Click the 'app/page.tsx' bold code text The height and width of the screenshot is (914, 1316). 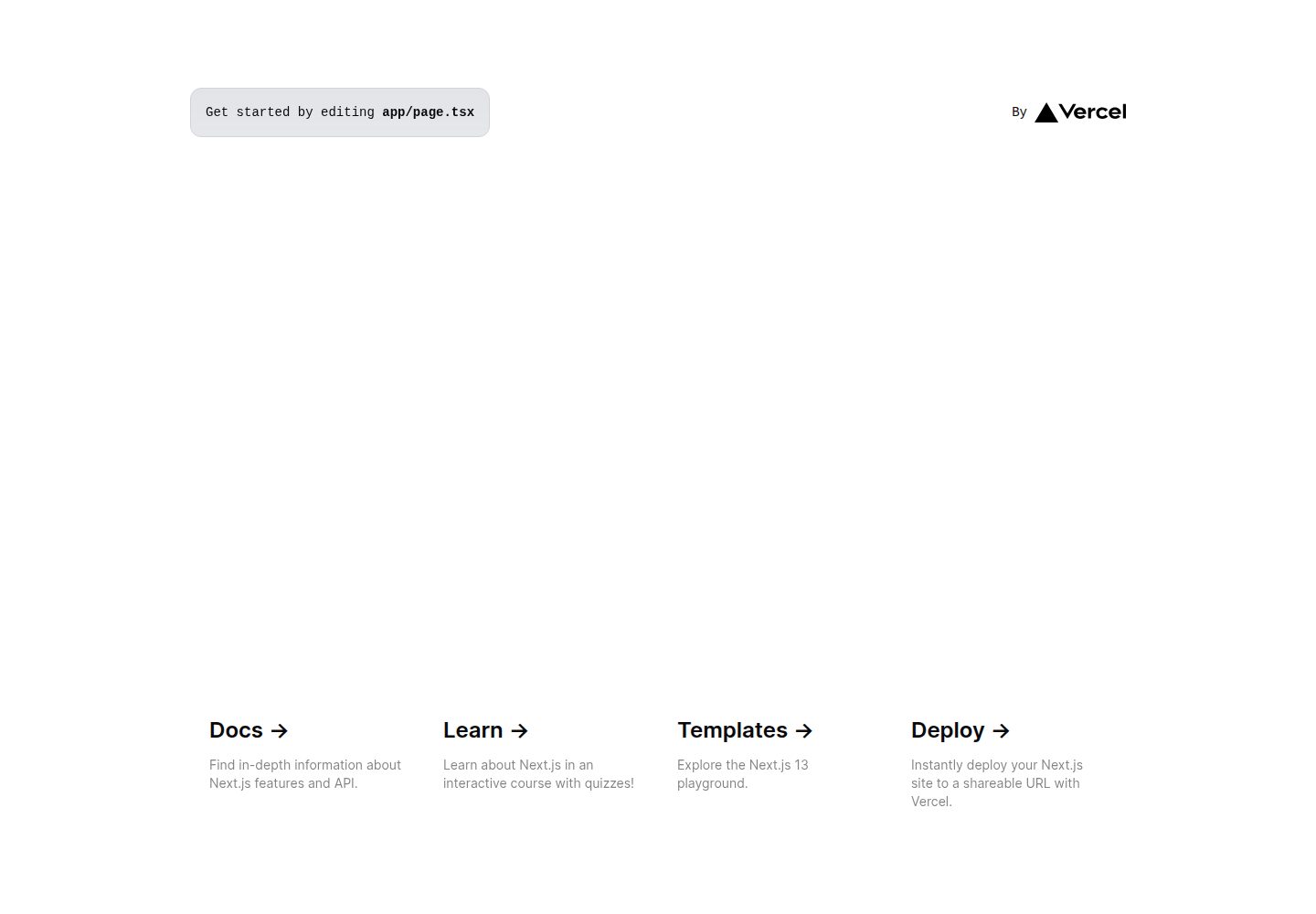click(x=428, y=112)
